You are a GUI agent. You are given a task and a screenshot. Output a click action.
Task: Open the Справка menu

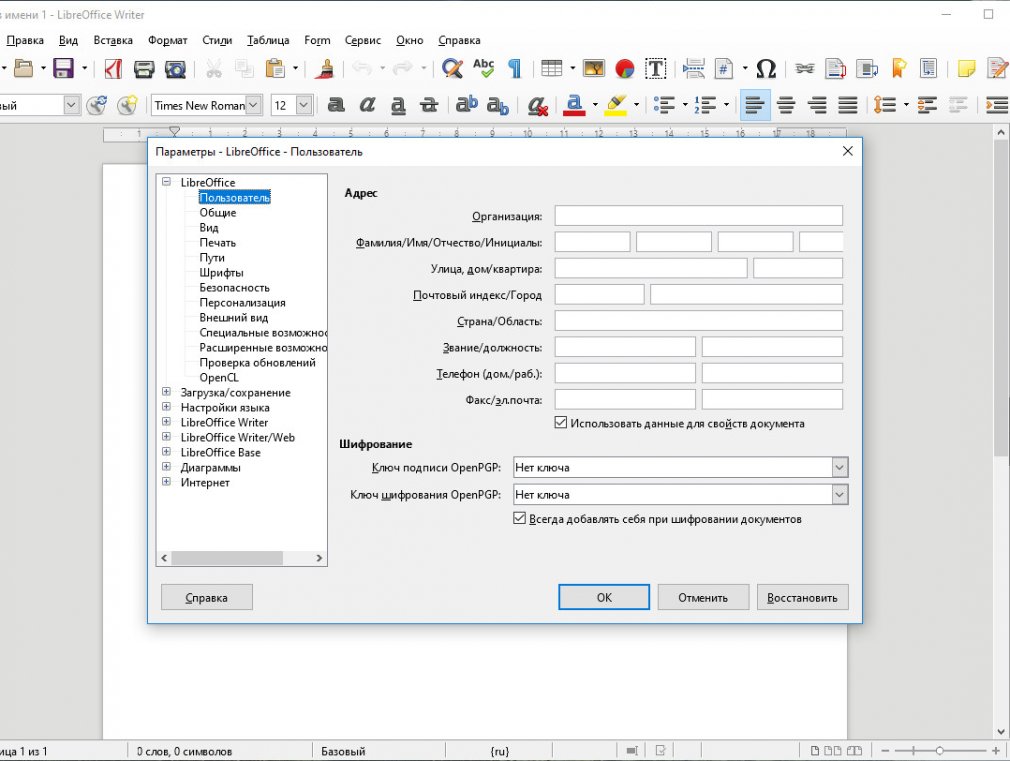click(459, 40)
